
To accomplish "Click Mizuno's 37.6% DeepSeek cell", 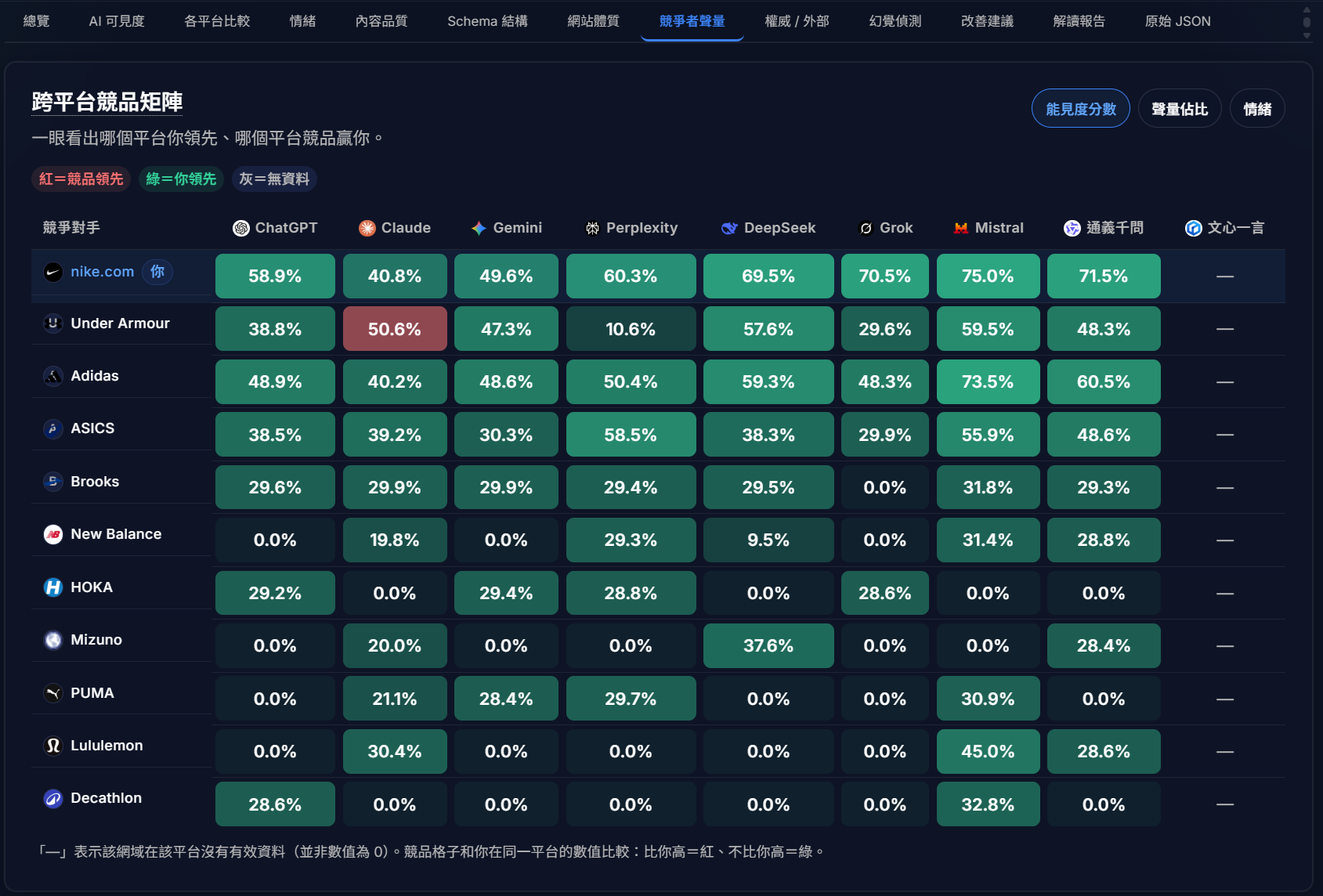I will click(768, 645).
